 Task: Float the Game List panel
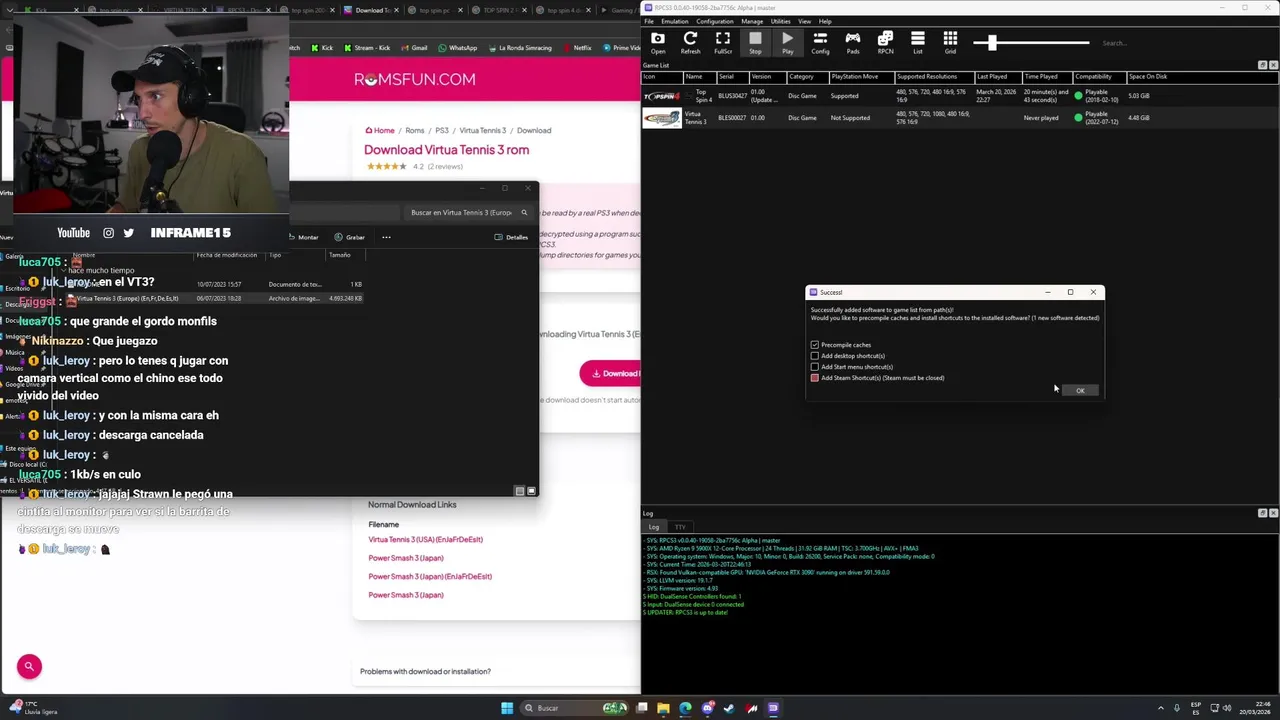click(1262, 65)
